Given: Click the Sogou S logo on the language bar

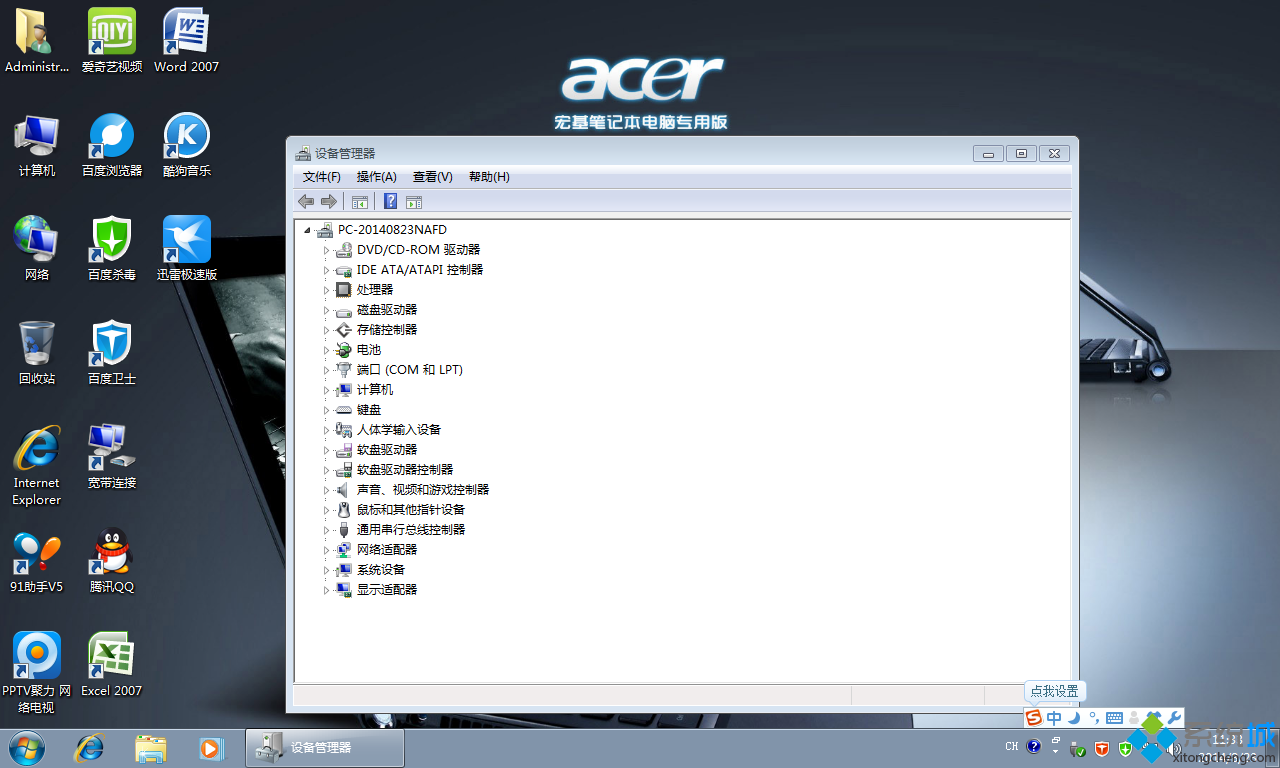Looking at the screenshot, I should coord(1033,717).
